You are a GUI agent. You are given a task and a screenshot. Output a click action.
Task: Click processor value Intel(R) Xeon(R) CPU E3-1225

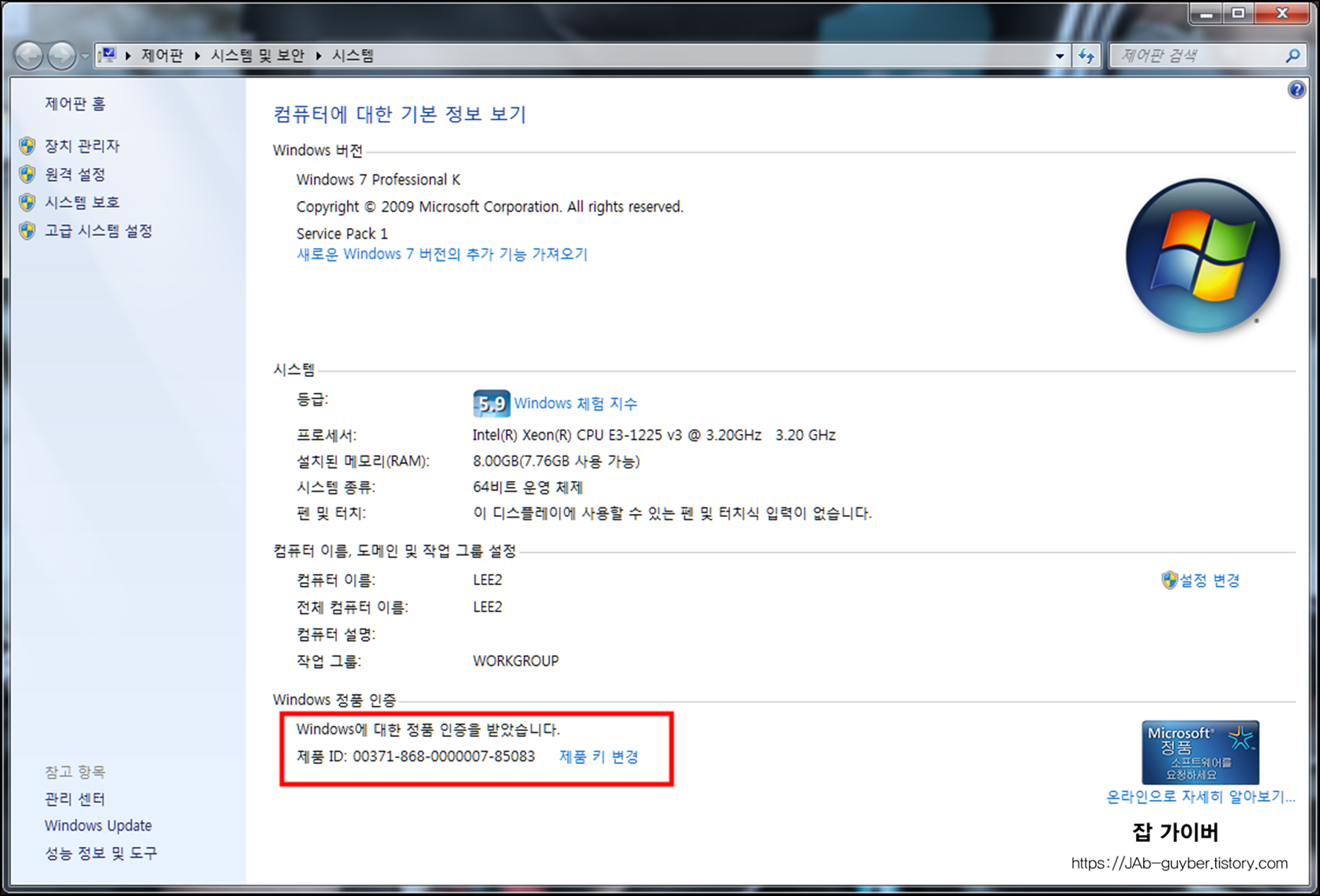tap(654, 435)
